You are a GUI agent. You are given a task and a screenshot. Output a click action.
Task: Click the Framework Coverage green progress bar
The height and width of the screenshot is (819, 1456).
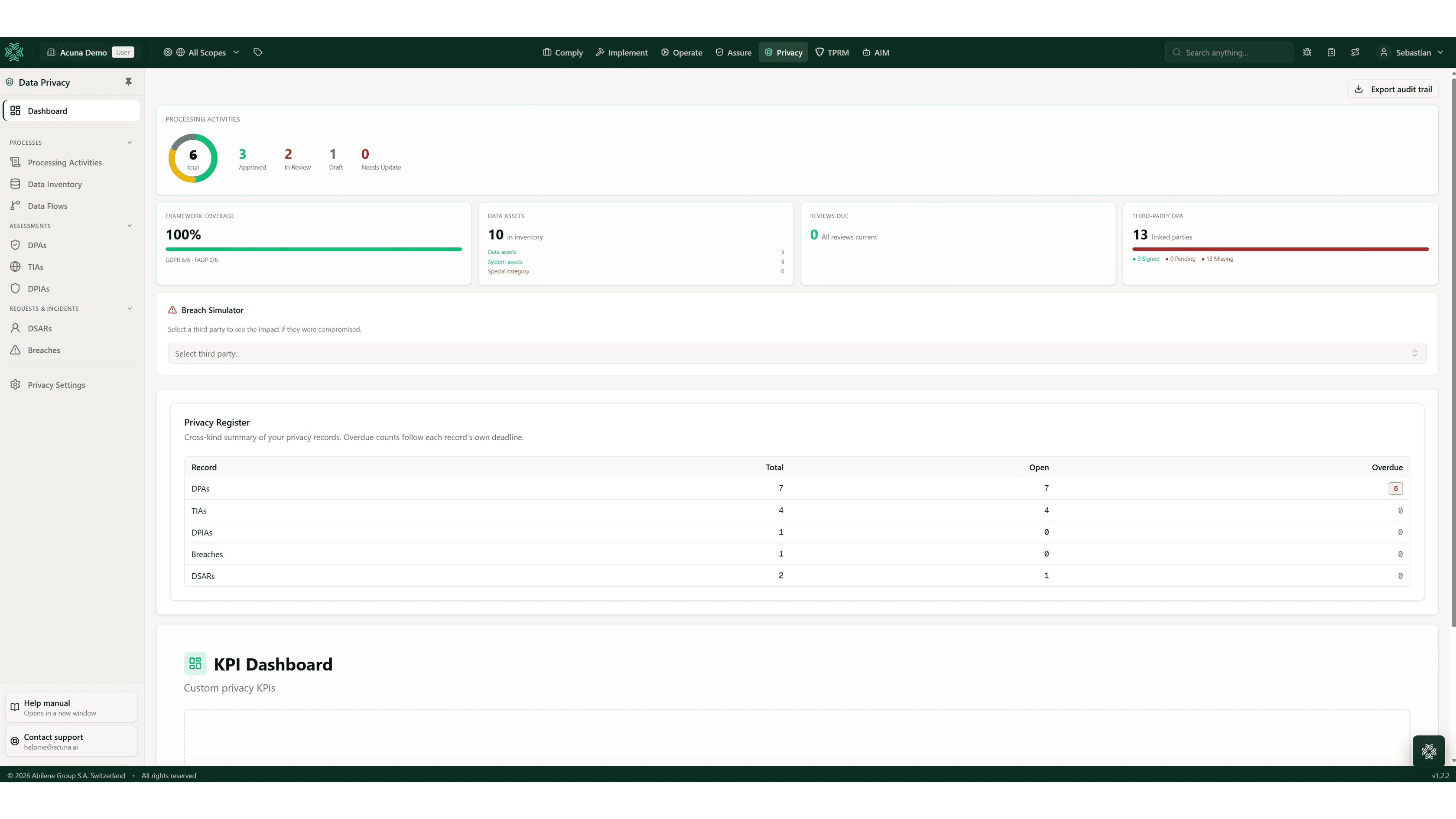(314, 249)
